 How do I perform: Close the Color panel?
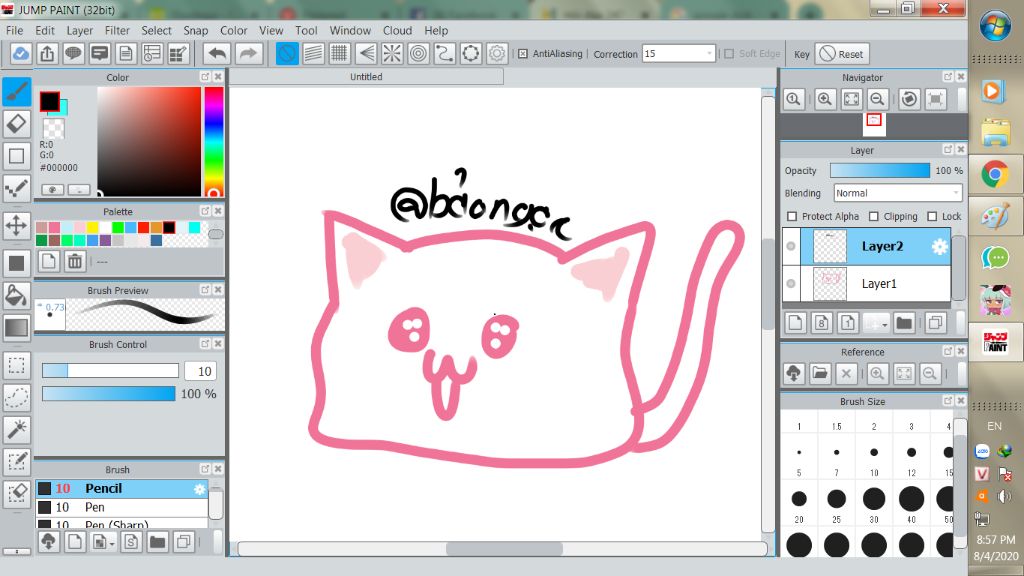pyautogui.click(x=218, y=76)
